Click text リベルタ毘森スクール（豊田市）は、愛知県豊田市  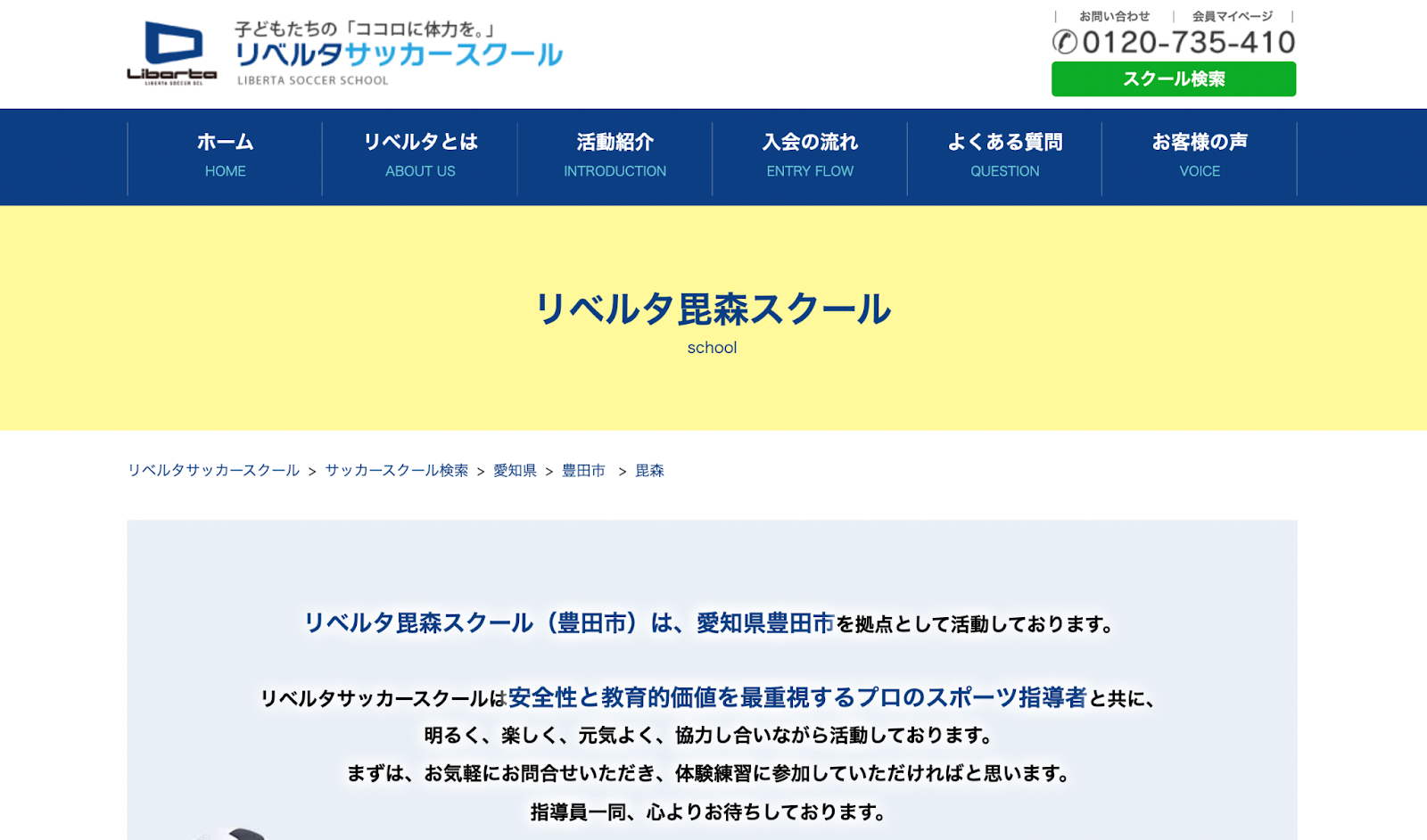[569, 622]
